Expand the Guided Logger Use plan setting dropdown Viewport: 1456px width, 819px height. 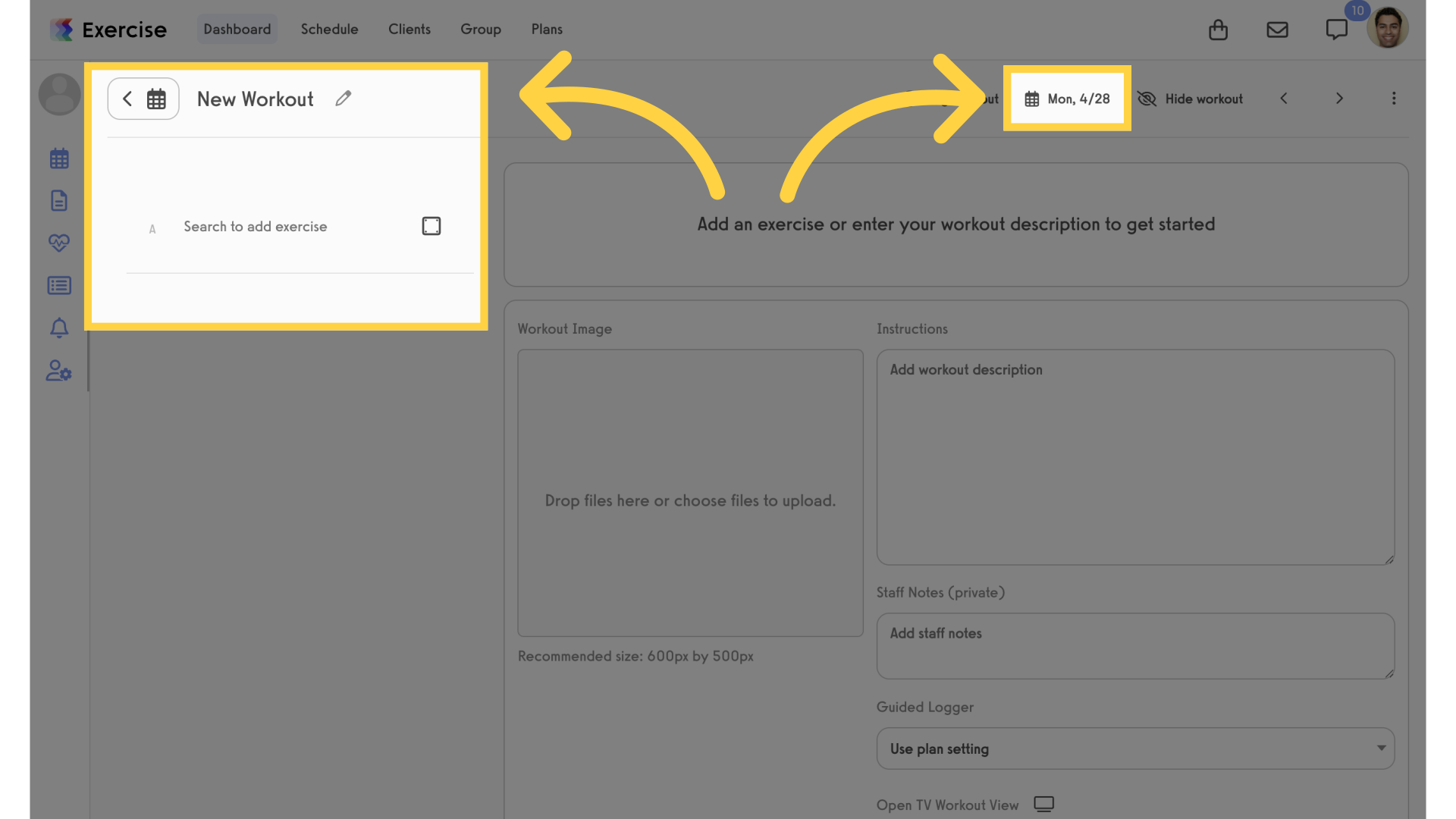(x=1135, y=748)
